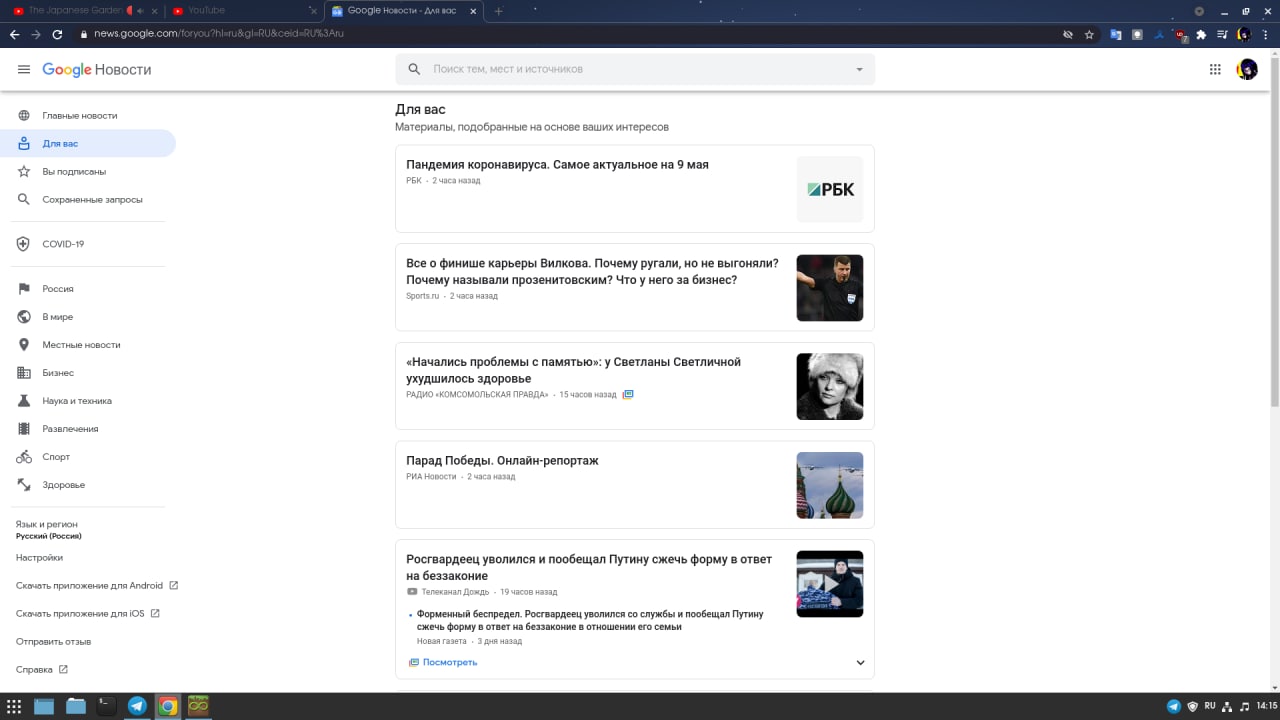Open Terminal from the taskbar
This screenshot has width=1280, height=720.
[106, 706]
